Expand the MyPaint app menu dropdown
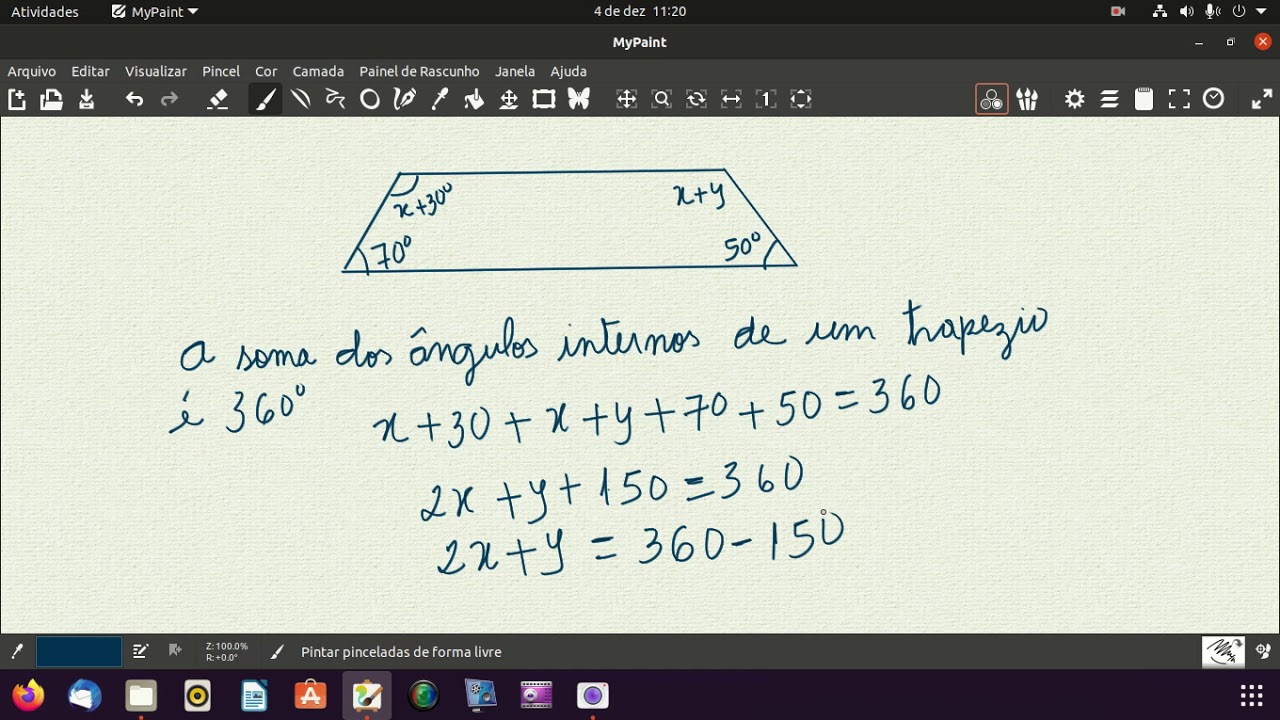This screenshot has height=720, width=1280. (x=155, y=12)
